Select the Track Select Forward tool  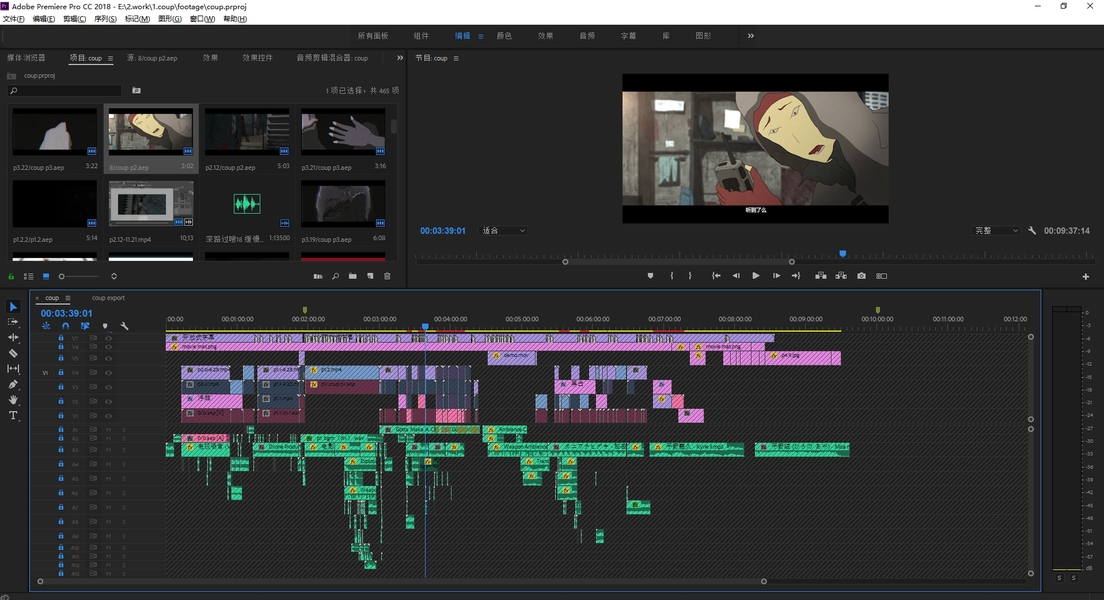[13, 322]
